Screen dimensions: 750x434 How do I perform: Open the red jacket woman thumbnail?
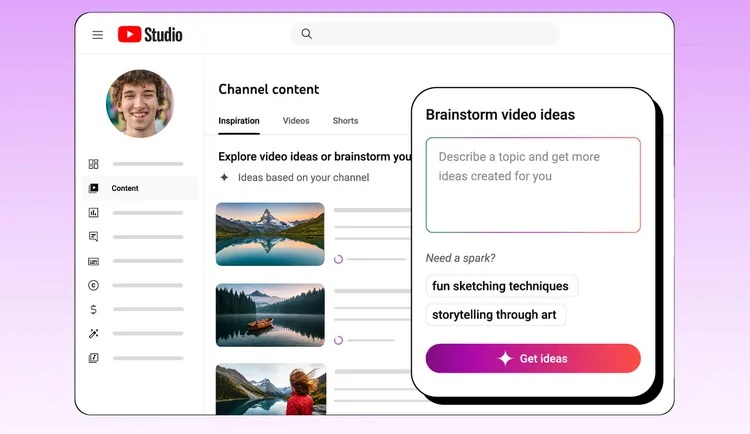271,389
